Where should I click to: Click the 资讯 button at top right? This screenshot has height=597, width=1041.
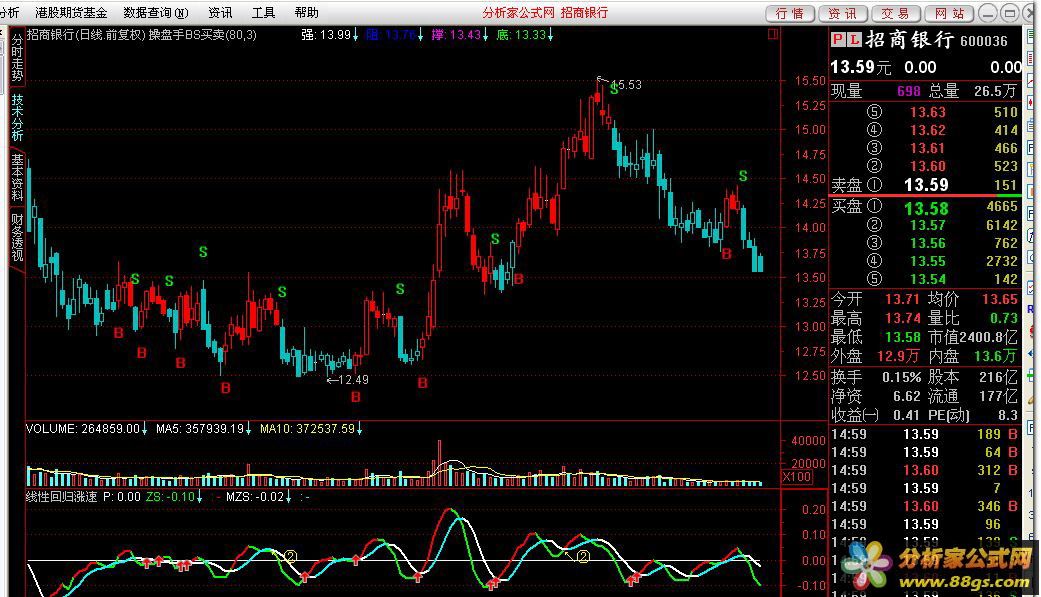(842, 13)
